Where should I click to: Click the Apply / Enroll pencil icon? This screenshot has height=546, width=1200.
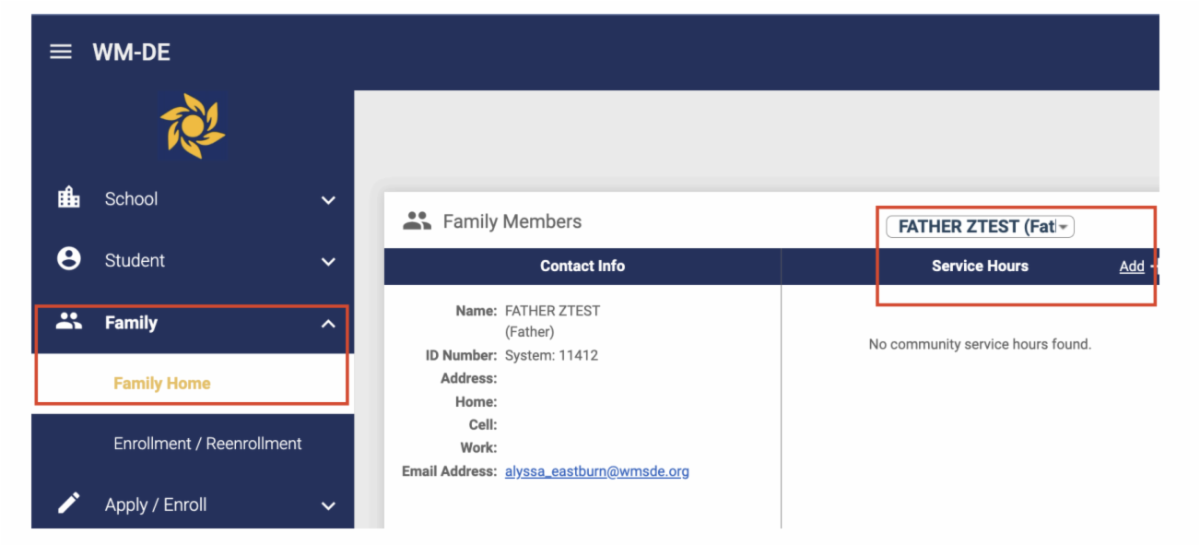[x=68, y=504]
